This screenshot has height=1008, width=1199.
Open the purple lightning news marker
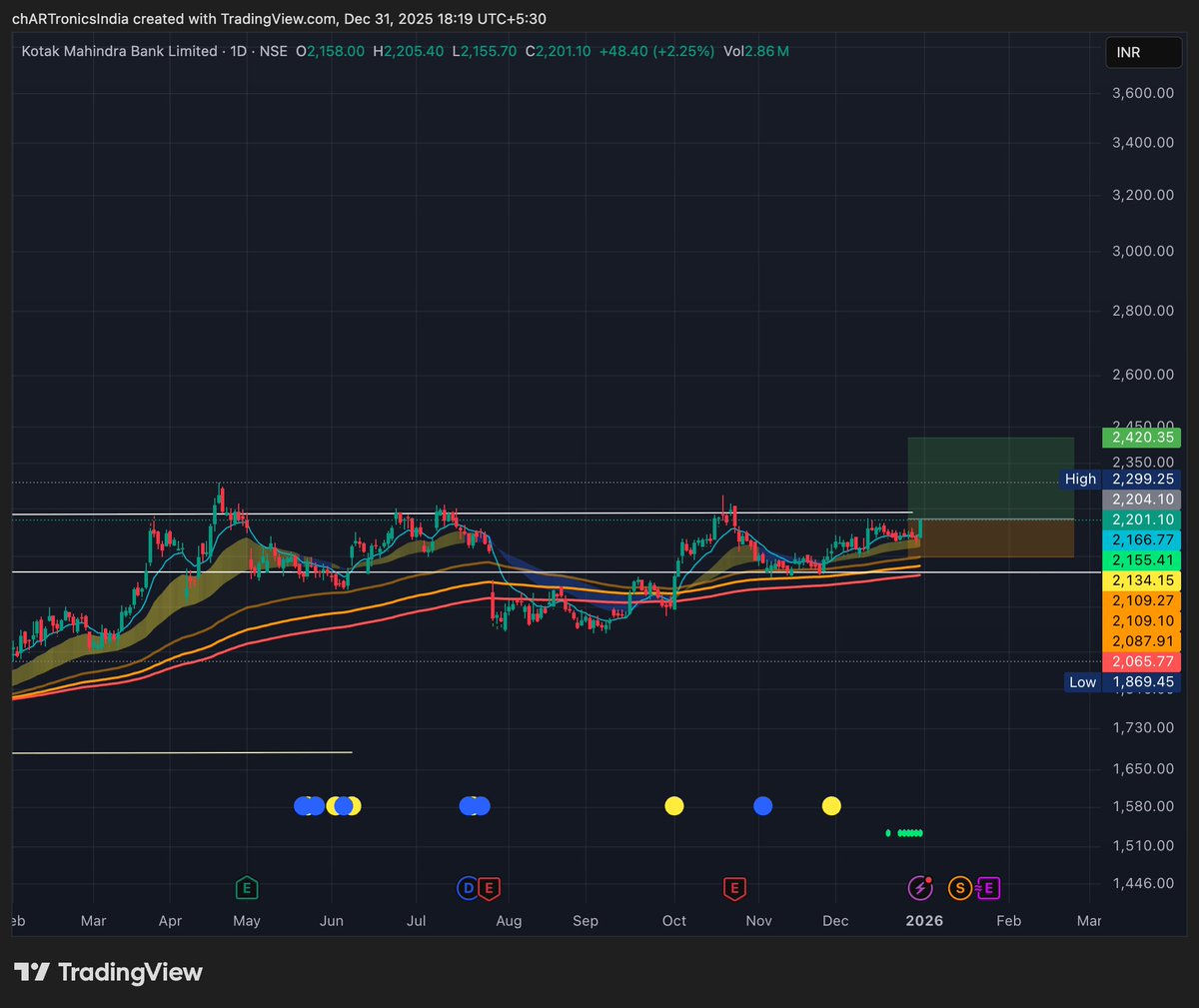(x=919, y=887)
